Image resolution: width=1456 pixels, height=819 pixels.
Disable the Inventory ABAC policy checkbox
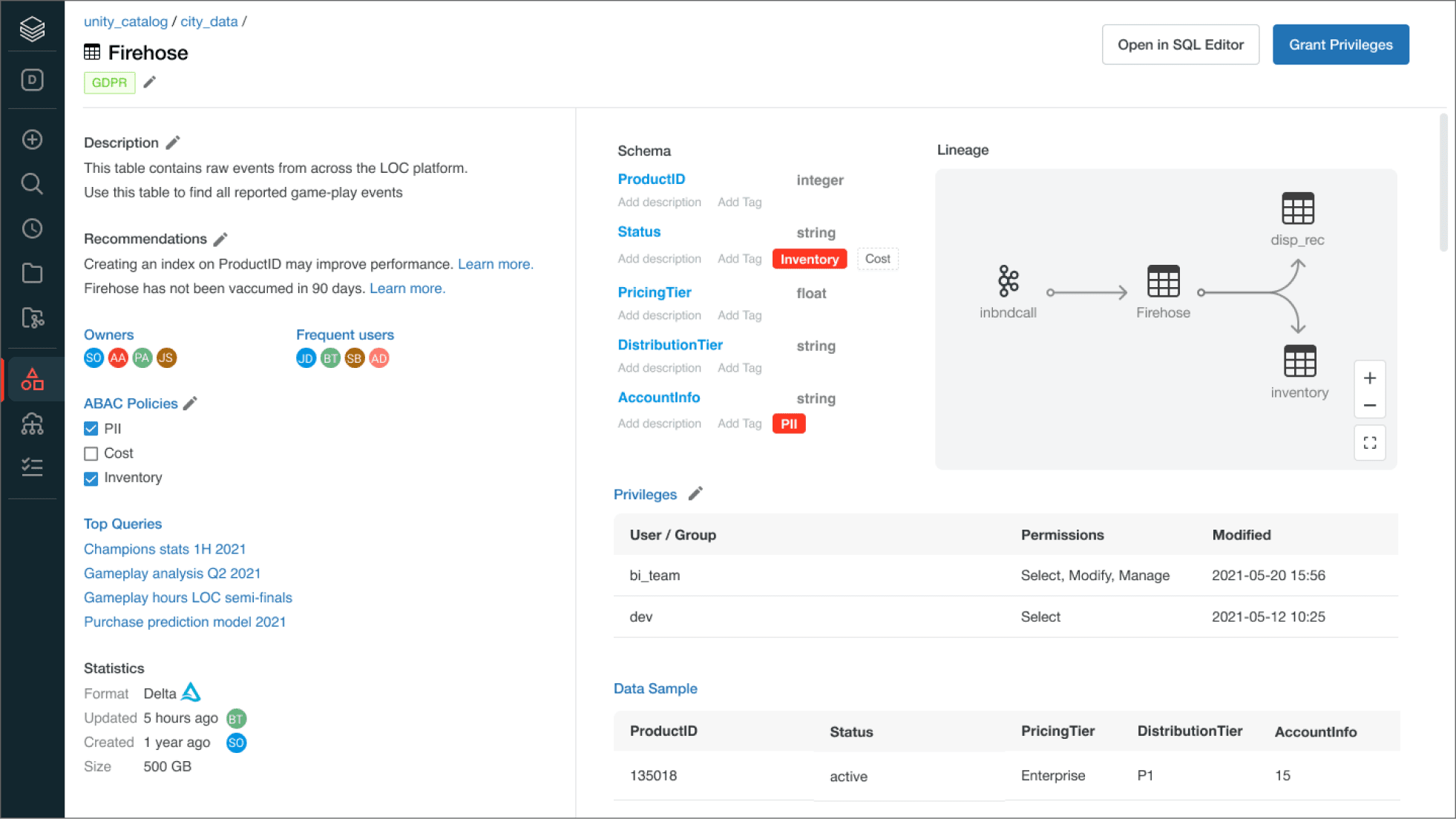pos(91,477)
